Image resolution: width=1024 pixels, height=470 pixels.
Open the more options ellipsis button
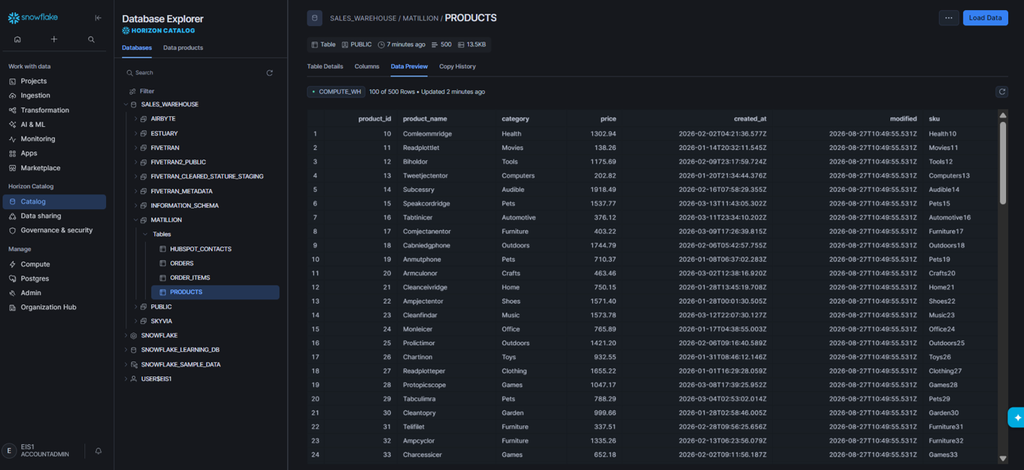[x=949, y=18]
